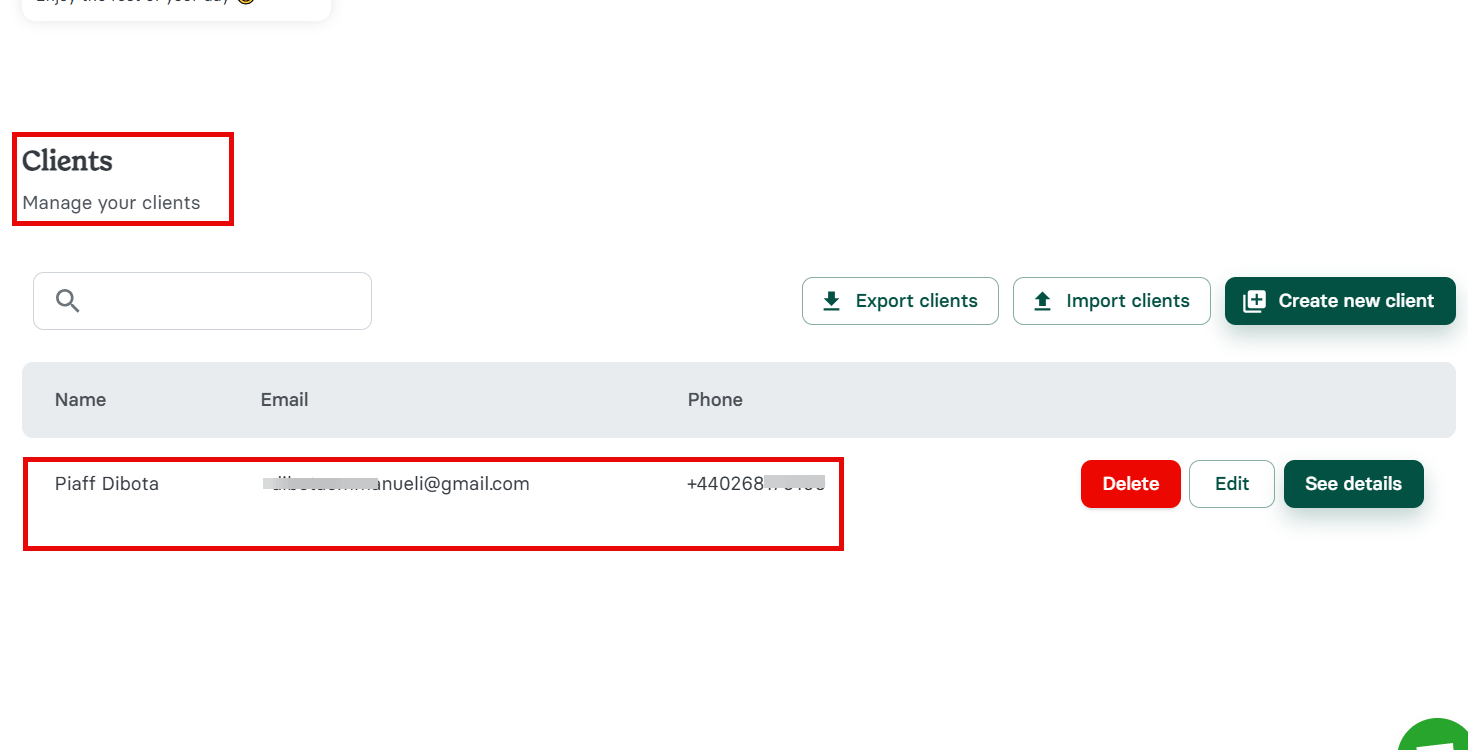Click the 'Clients' page heading
This screenshot has height=750, width=1468.
click(67, 160)
